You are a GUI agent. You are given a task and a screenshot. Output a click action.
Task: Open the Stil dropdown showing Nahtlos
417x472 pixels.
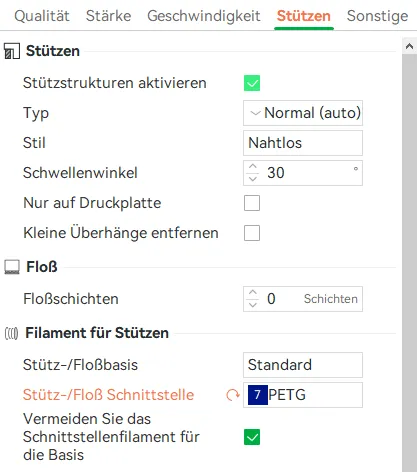coord(303,143)
